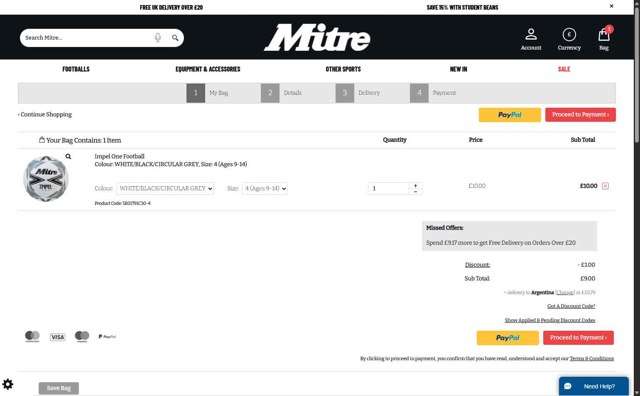
Task: Open the shopping Bag icon
Action: pyautogui.click(x=604, y=38)
